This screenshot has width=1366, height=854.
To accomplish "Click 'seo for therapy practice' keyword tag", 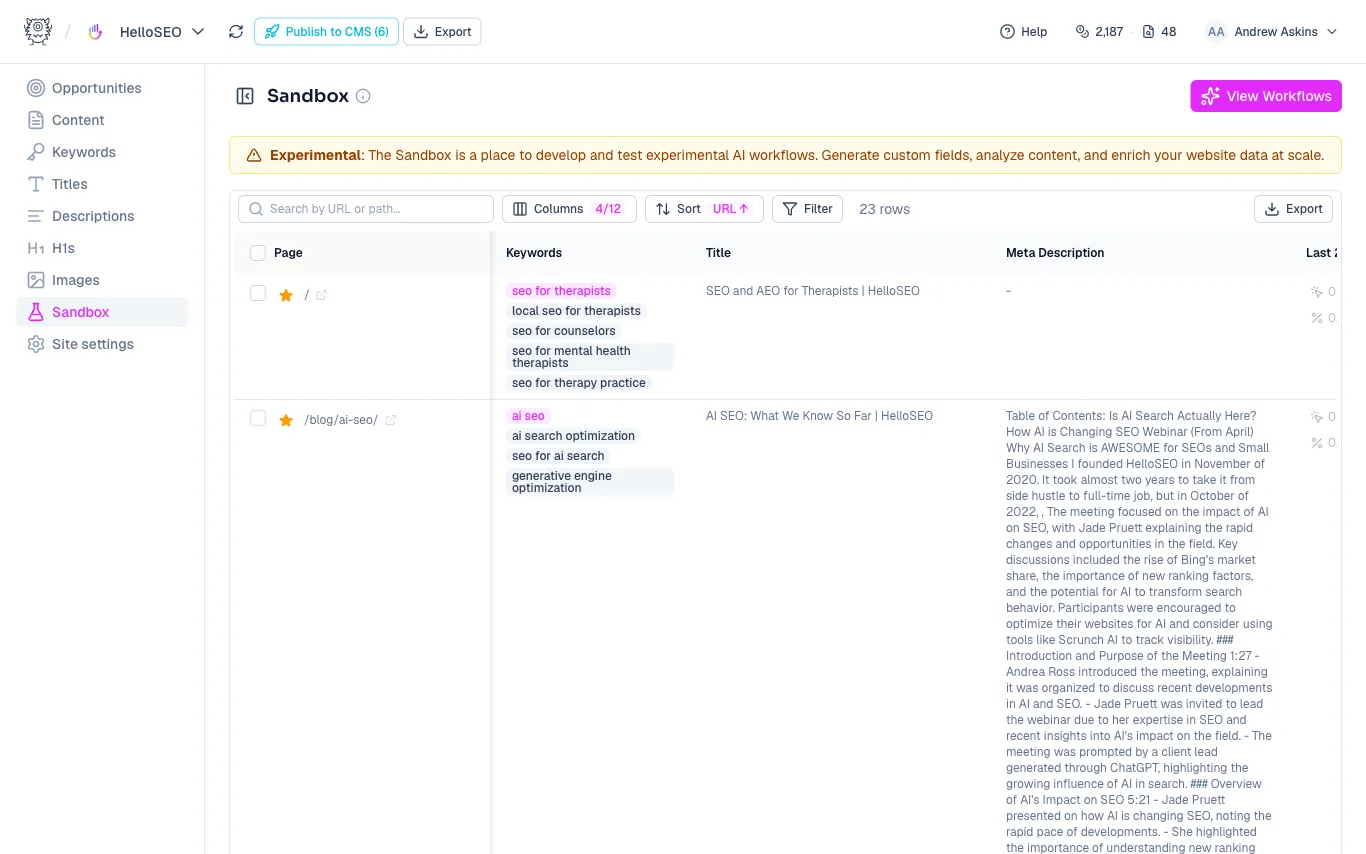I will click(x=579, y=383).
